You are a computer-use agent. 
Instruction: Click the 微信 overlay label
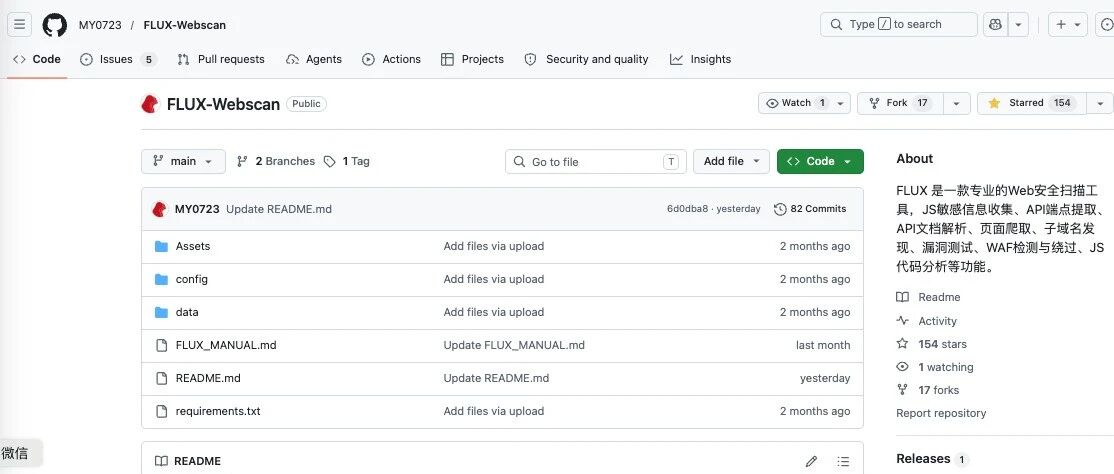pos(16,453)
